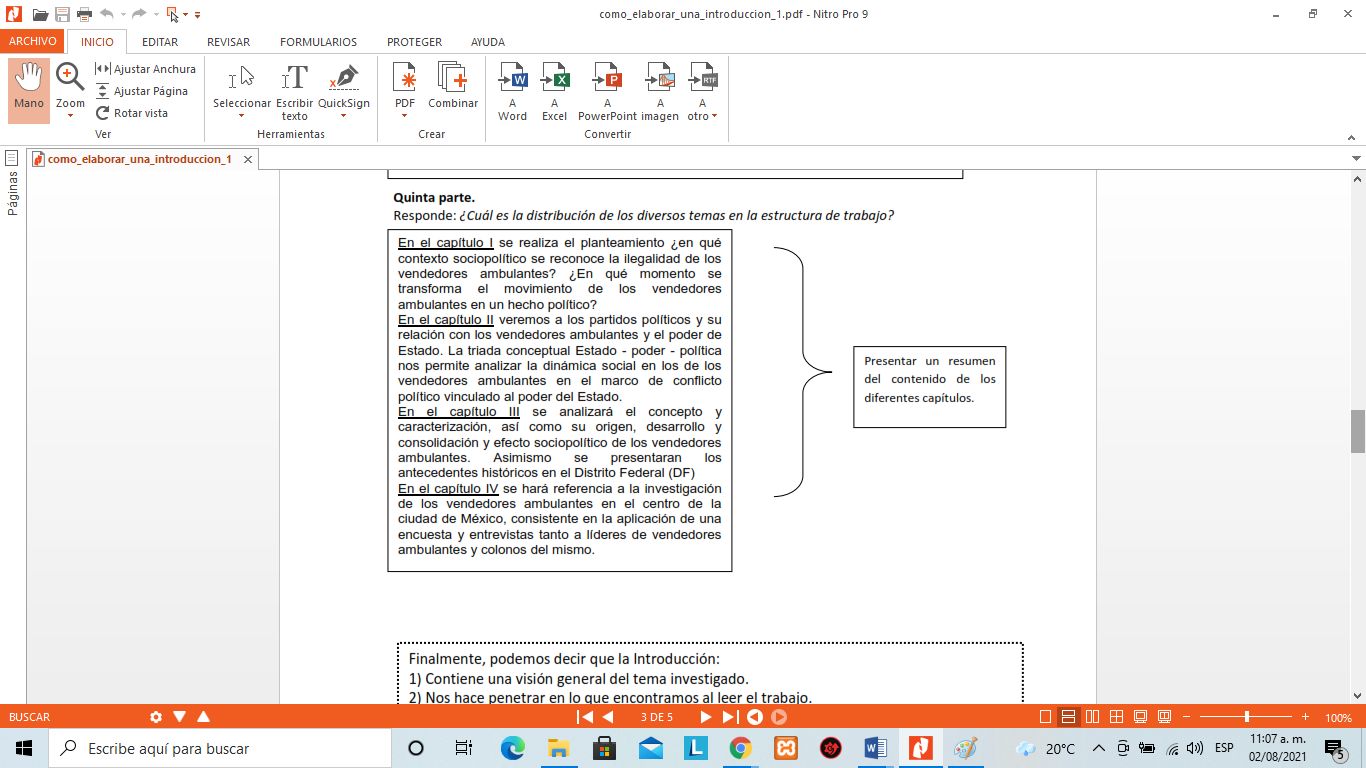Open Microsoft Edge from the taskbar
The width and height of the screenshot is (1366, 768).
point(512,748)
